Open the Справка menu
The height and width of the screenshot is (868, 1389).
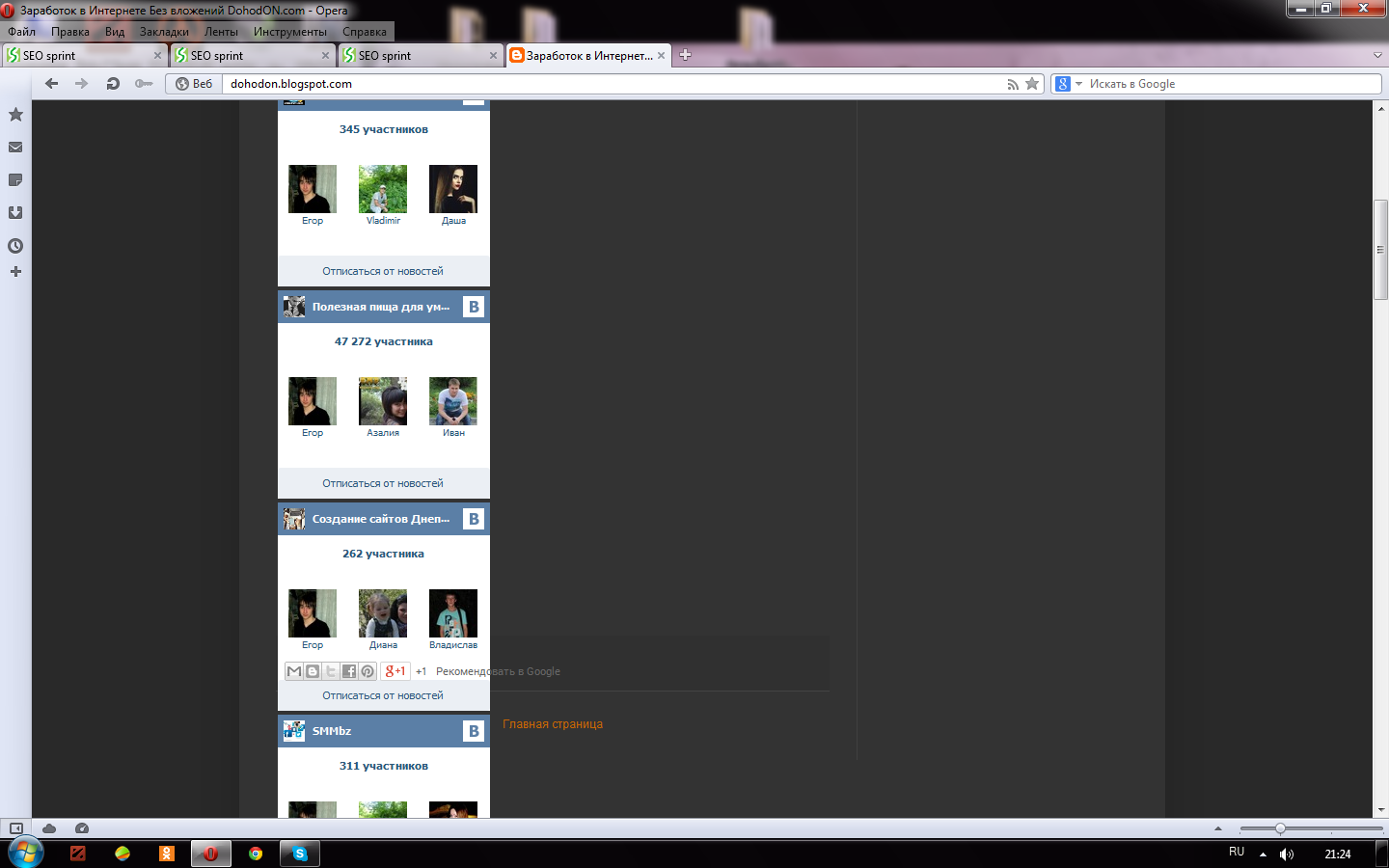[x=365, y=32]
